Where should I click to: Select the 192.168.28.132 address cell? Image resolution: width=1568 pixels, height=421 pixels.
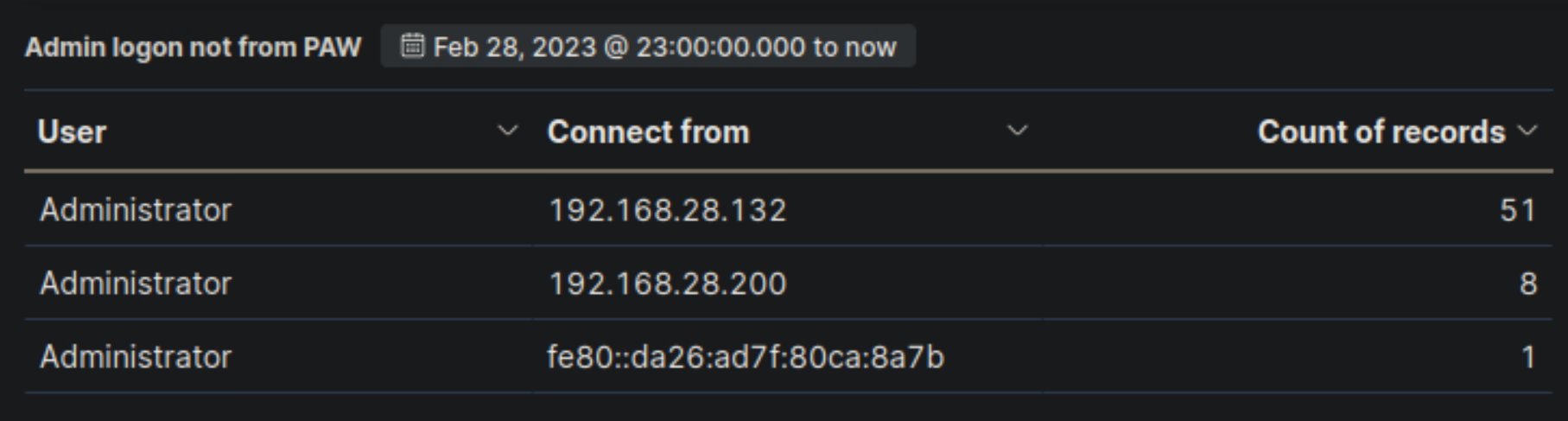(x=667, y=210)
